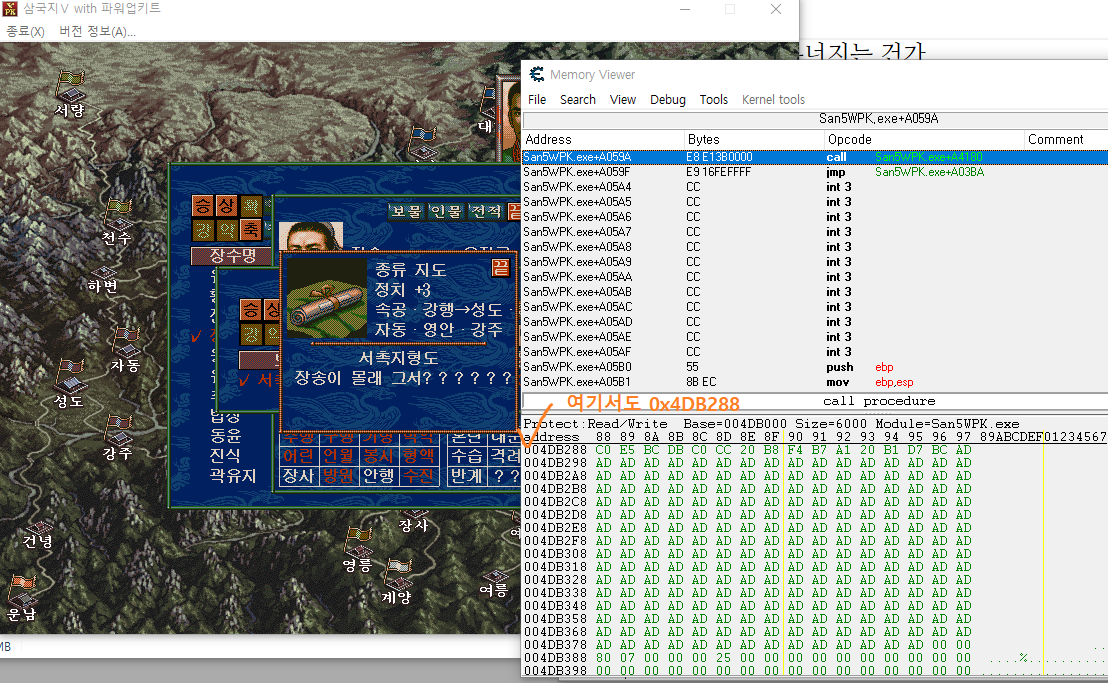Click the 수진 formation cell
1108x683 pixels.
point(418,476)
